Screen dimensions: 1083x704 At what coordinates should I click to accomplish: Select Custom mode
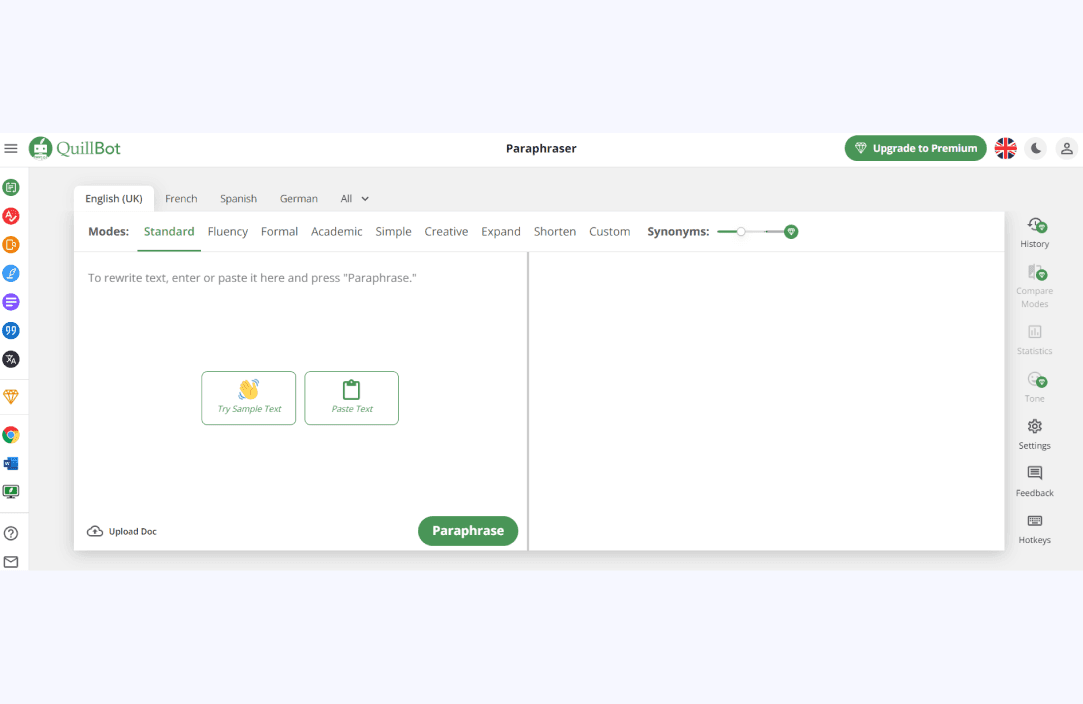click(x=609, y=231)
